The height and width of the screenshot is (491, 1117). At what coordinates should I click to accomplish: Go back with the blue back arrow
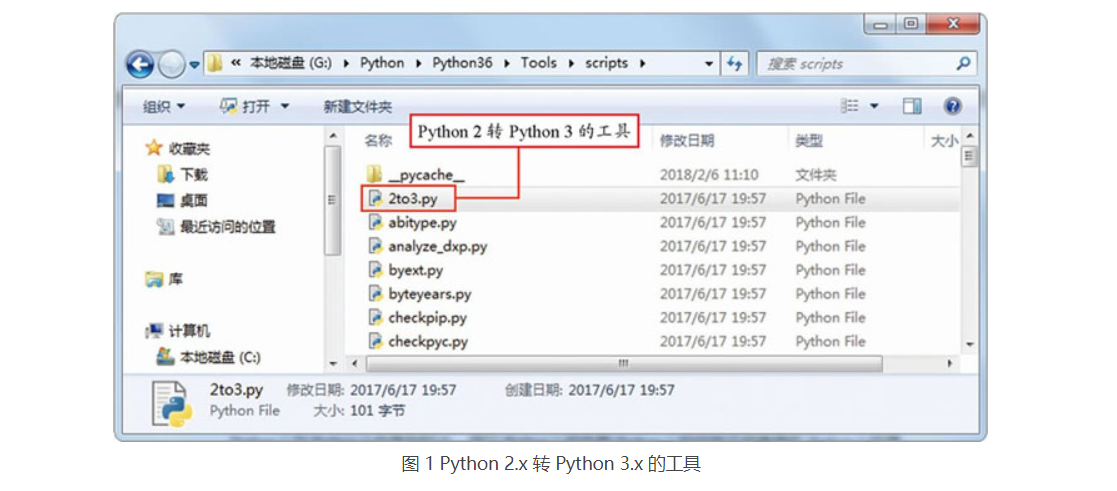(140, 65)
